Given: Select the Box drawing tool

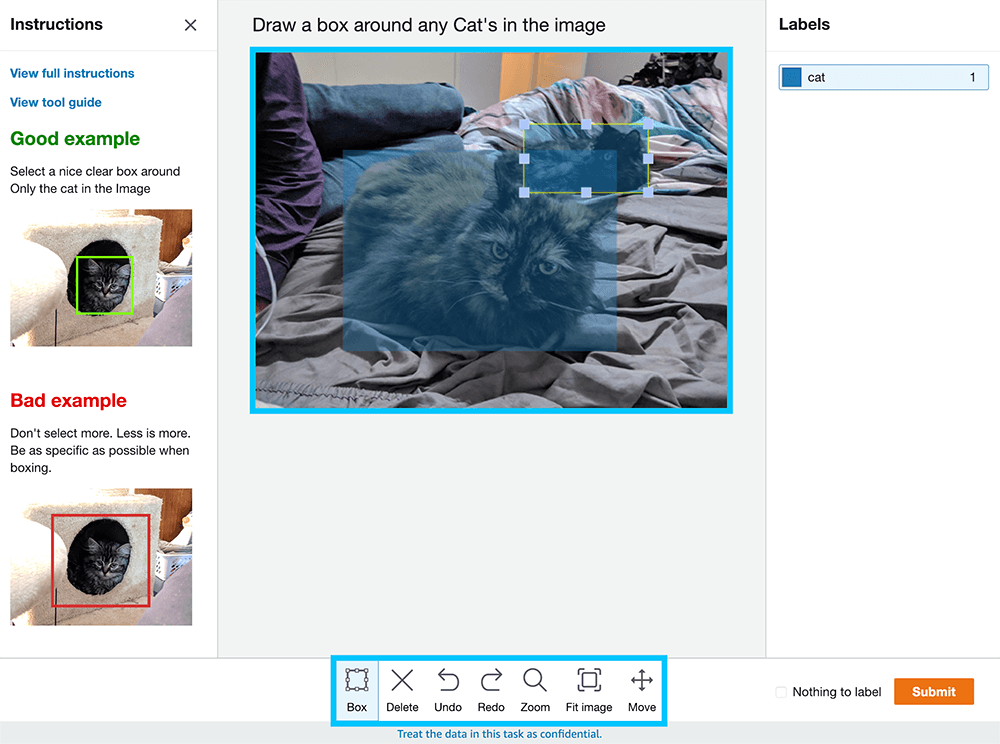Looking at the screenshot, I should 357,690.
